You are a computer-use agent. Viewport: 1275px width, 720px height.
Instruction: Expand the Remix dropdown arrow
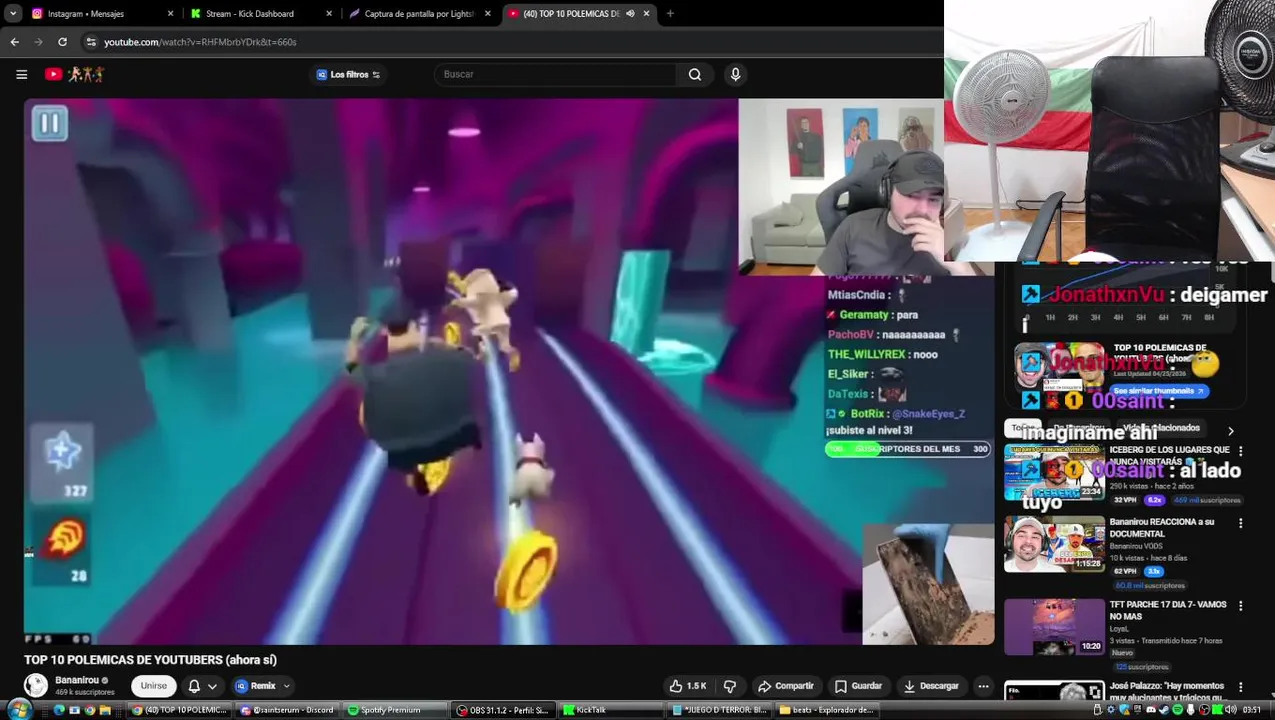pyautogui.click(x=287, y=686)
